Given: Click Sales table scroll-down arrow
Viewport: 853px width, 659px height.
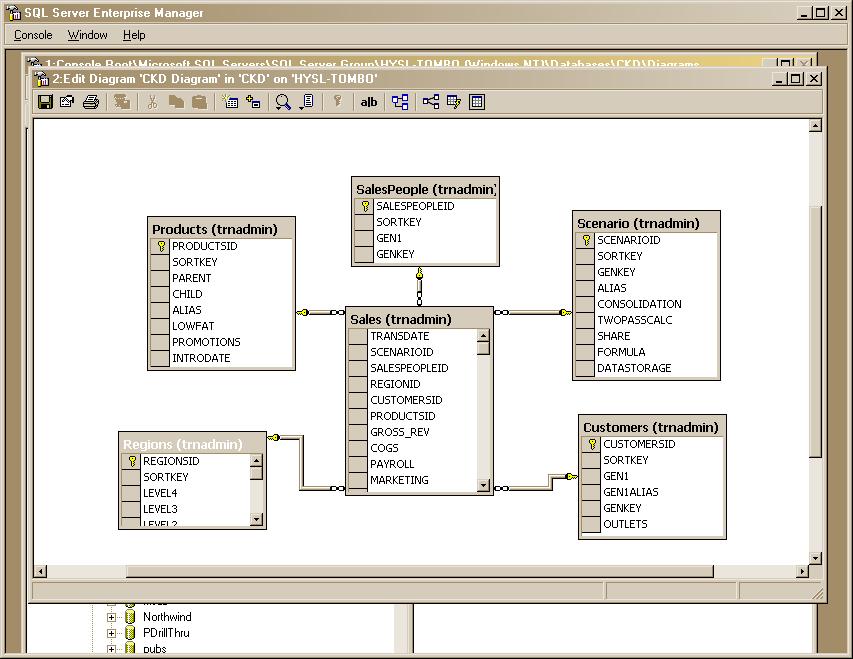Looking at the screenshot, I should pos(483,485).
